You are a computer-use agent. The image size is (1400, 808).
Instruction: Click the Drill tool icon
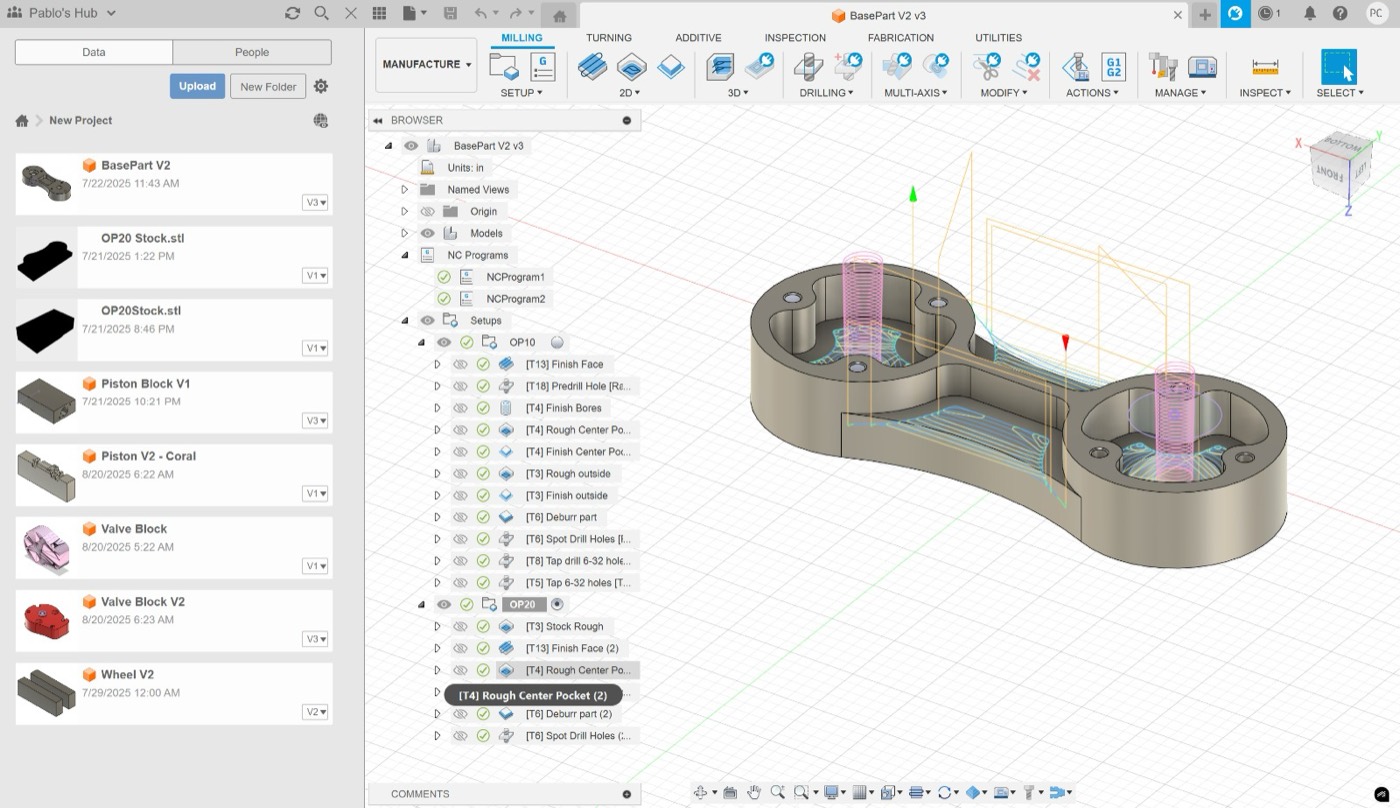(x=808, y=67)
